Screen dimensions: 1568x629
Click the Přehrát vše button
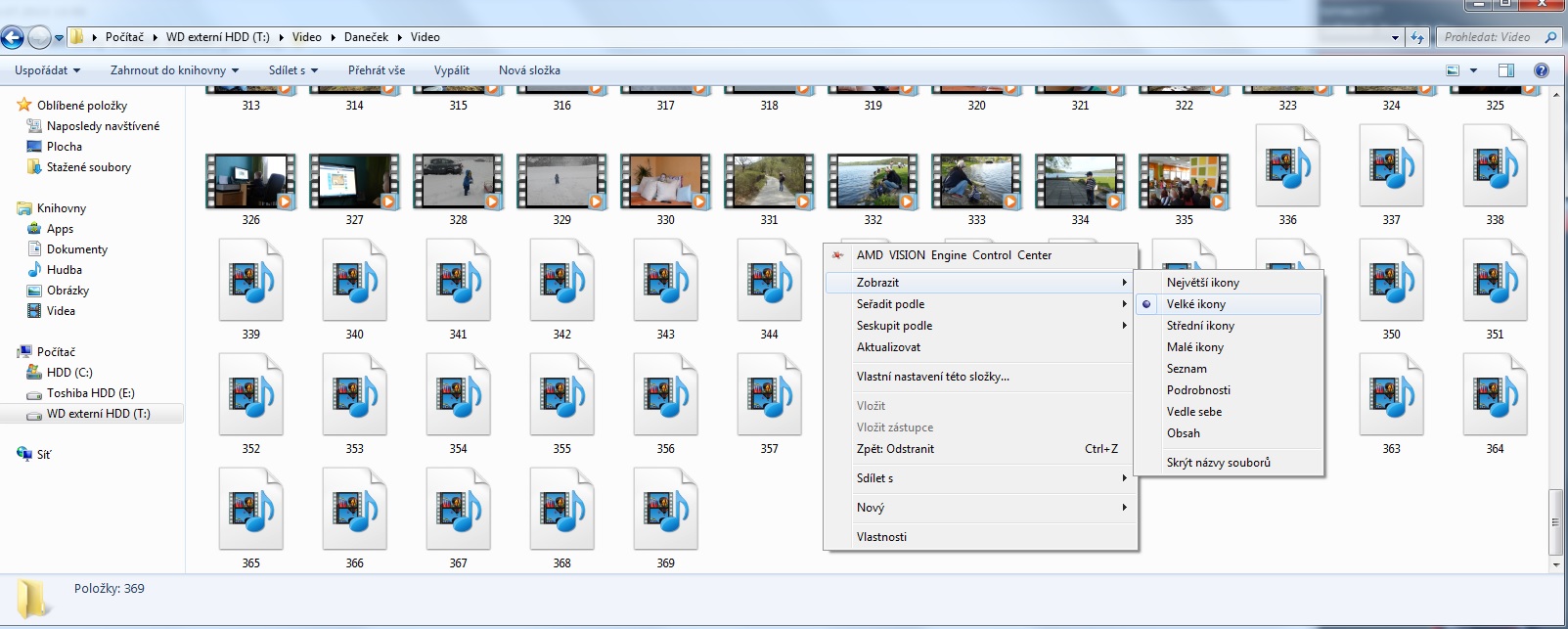click(x=376, y=70)
